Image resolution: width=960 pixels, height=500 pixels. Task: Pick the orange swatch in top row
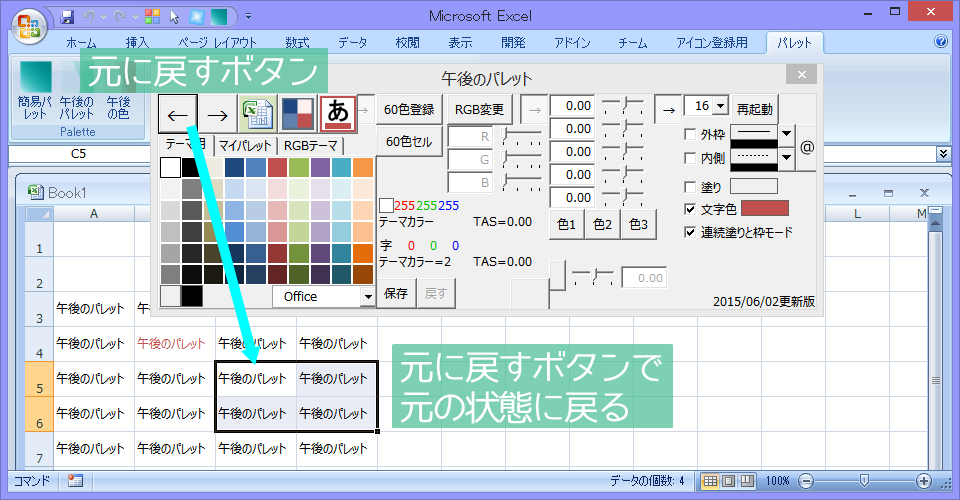363,167
